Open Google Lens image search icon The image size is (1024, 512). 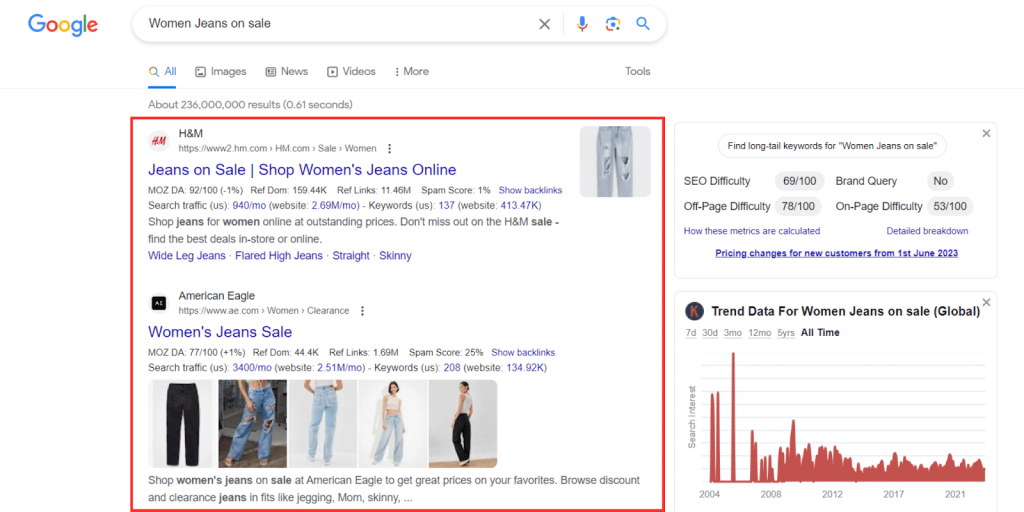click(613, 24)
